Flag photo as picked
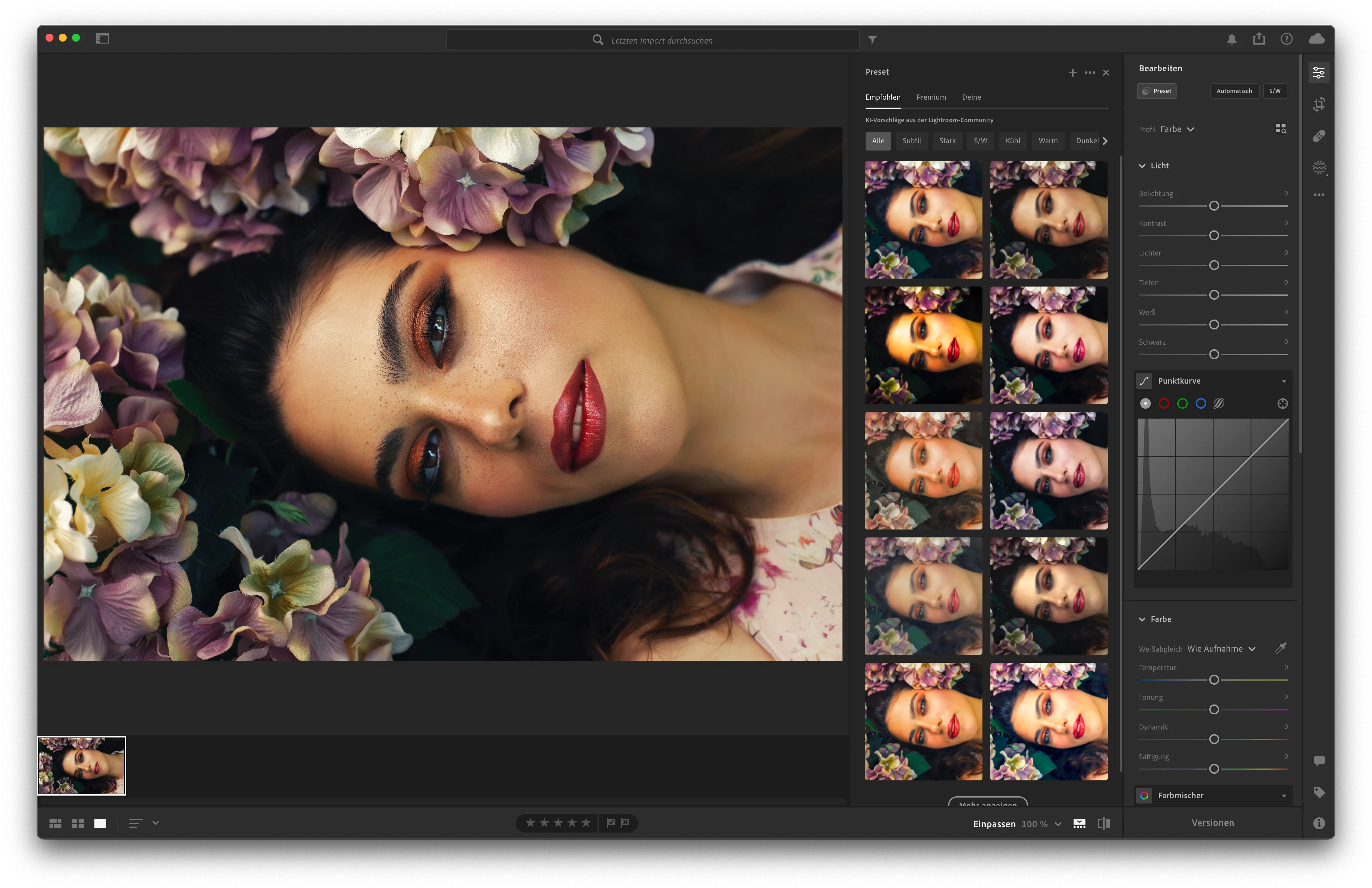 (610, 823)
